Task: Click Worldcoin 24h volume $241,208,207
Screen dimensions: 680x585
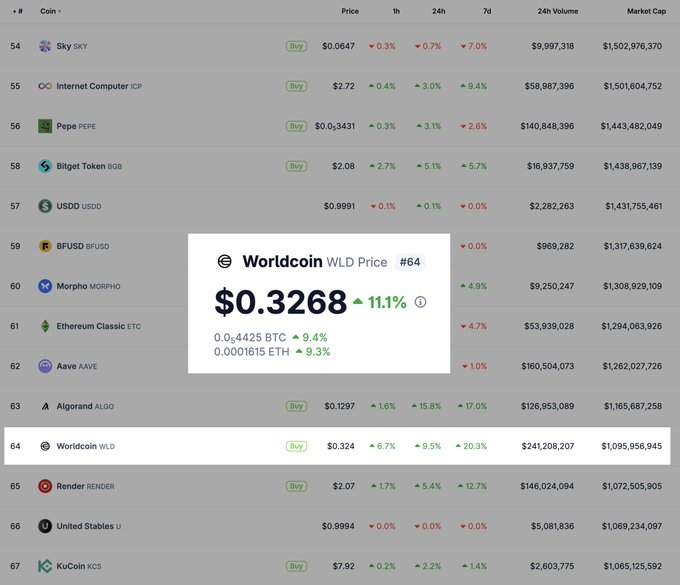Action: (x=548, y=446)
